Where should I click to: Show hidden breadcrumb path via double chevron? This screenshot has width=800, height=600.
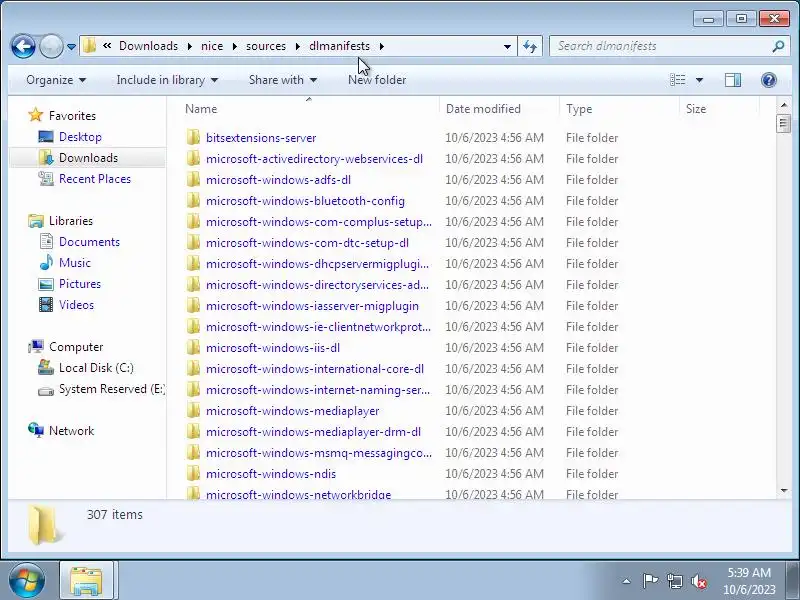107,46
